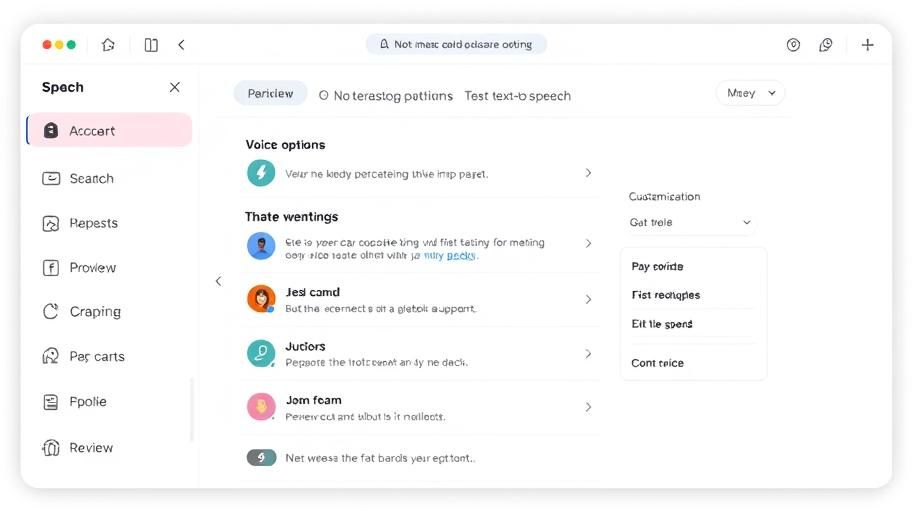Expand the Voice options row chevron
This screenshot has width=912, height=512.
[589, 173]
